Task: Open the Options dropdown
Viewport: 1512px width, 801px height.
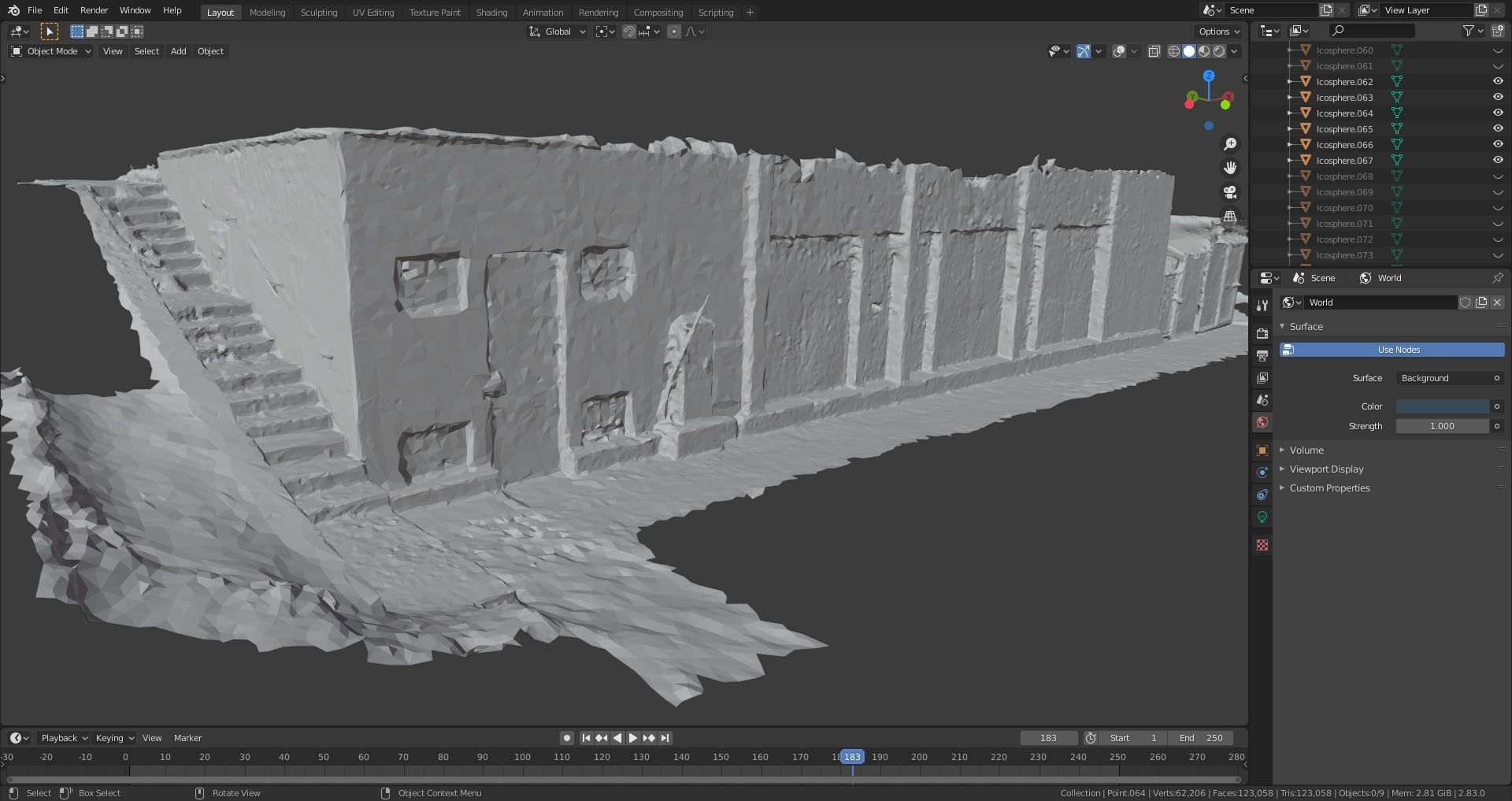Action: click(x=1218, y=32)
